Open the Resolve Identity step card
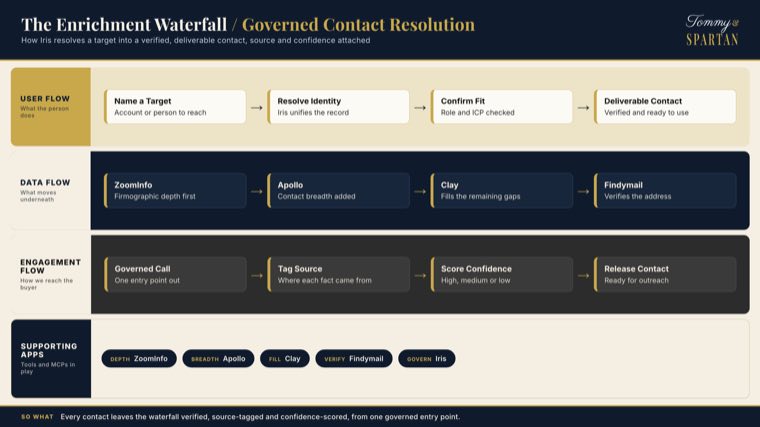The image size is (760, 427). point(338,107)
